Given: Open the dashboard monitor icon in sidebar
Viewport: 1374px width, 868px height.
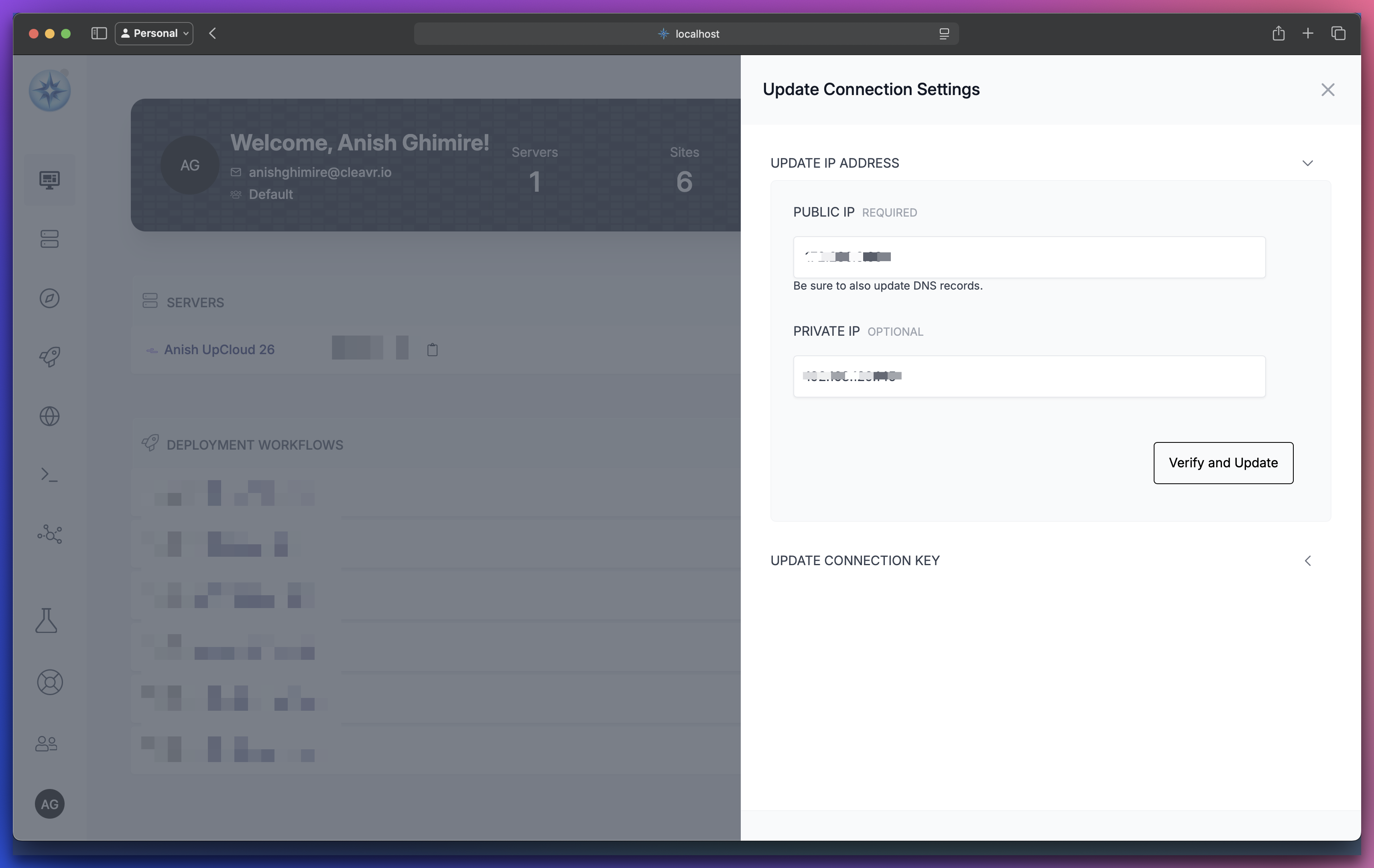Looking at the screenshot, I should (x=50, y=180).
